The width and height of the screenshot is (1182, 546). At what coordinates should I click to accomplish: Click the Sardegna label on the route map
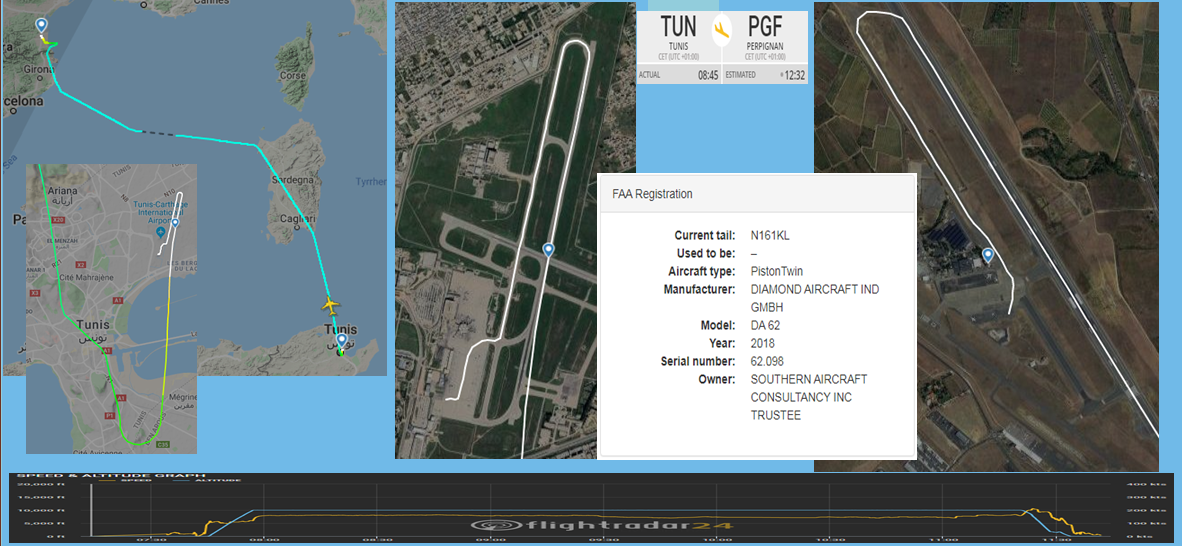pos(292,180)
